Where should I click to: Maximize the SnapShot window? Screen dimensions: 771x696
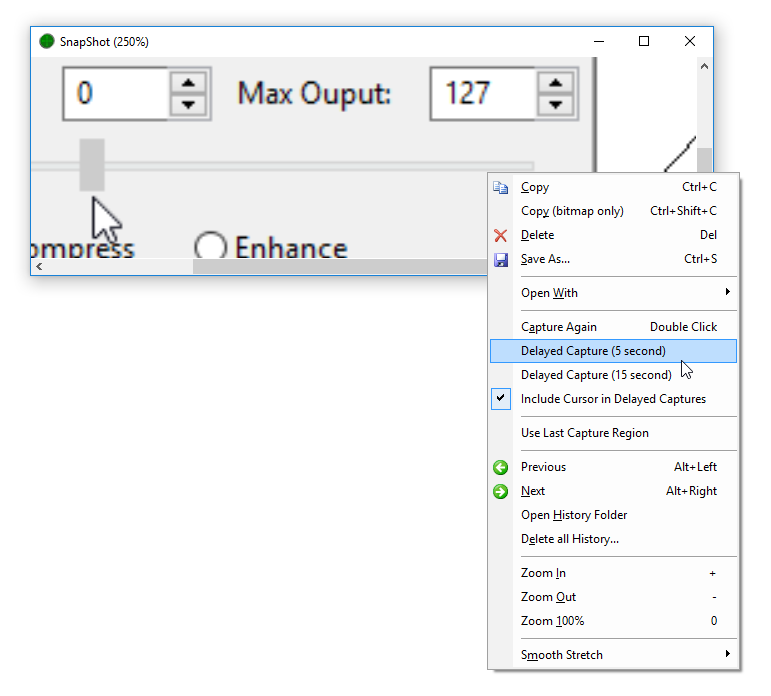point(644,41)
